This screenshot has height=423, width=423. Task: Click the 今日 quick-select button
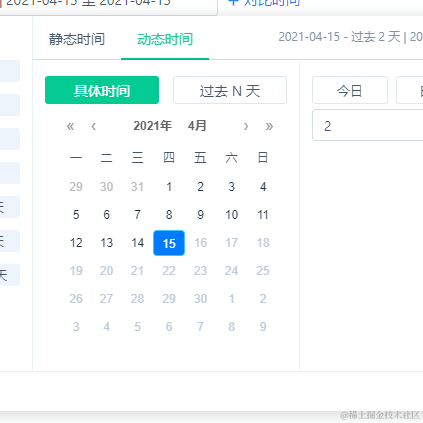(x=350, y=90)
